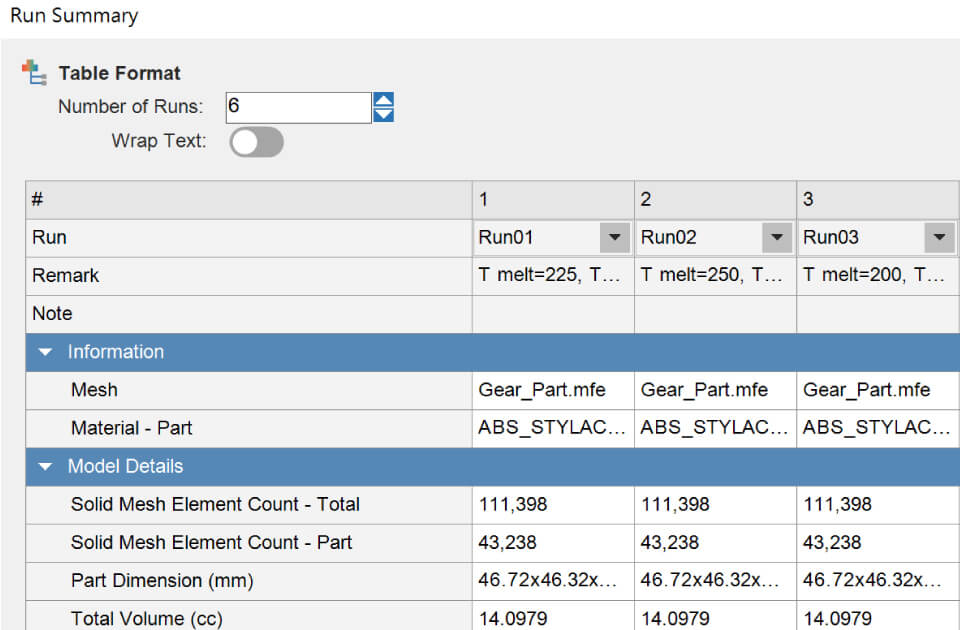Collapse the Model Details section

(45, 467)
